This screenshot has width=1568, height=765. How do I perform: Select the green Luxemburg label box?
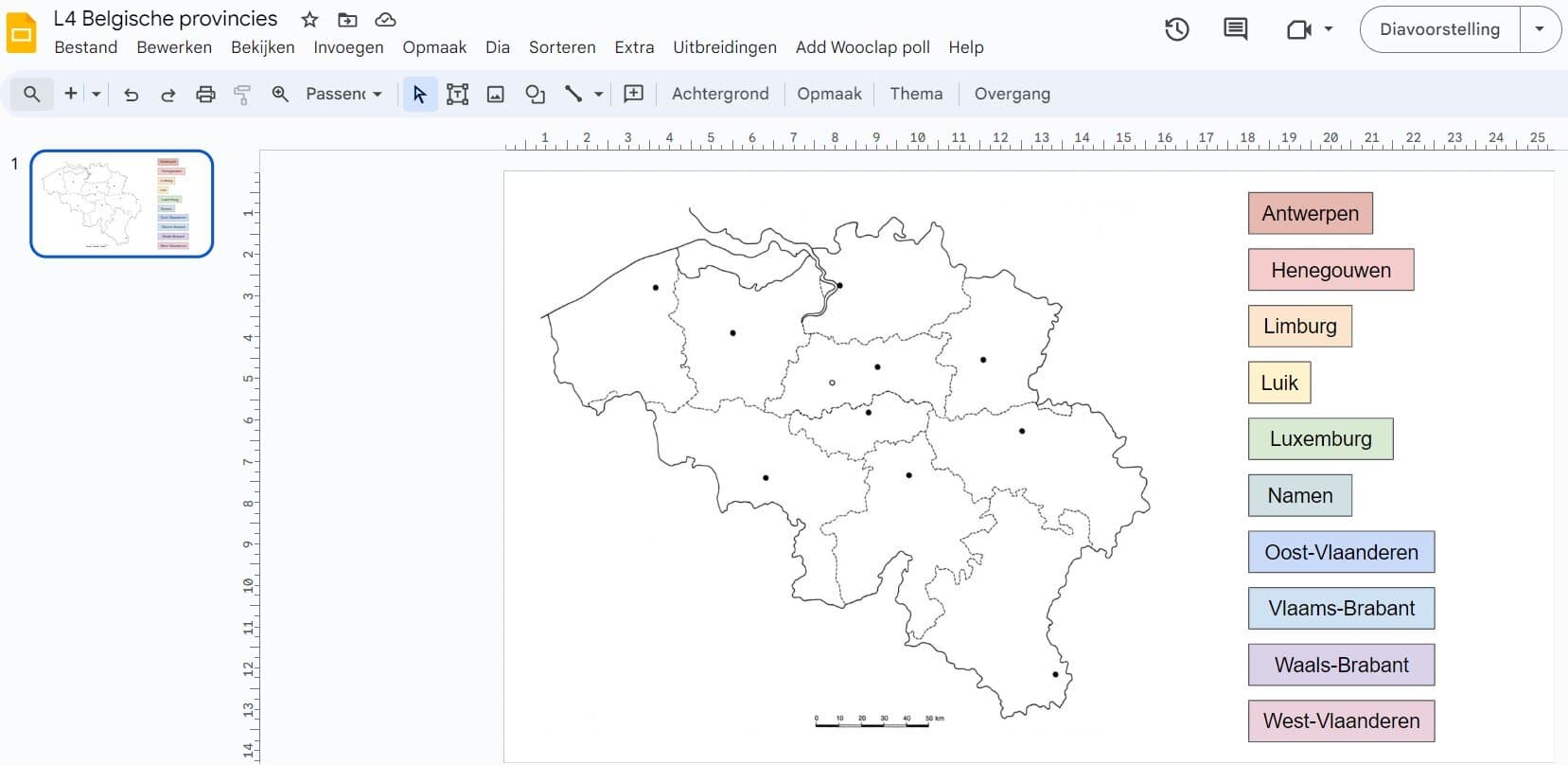pos(1320,439)
